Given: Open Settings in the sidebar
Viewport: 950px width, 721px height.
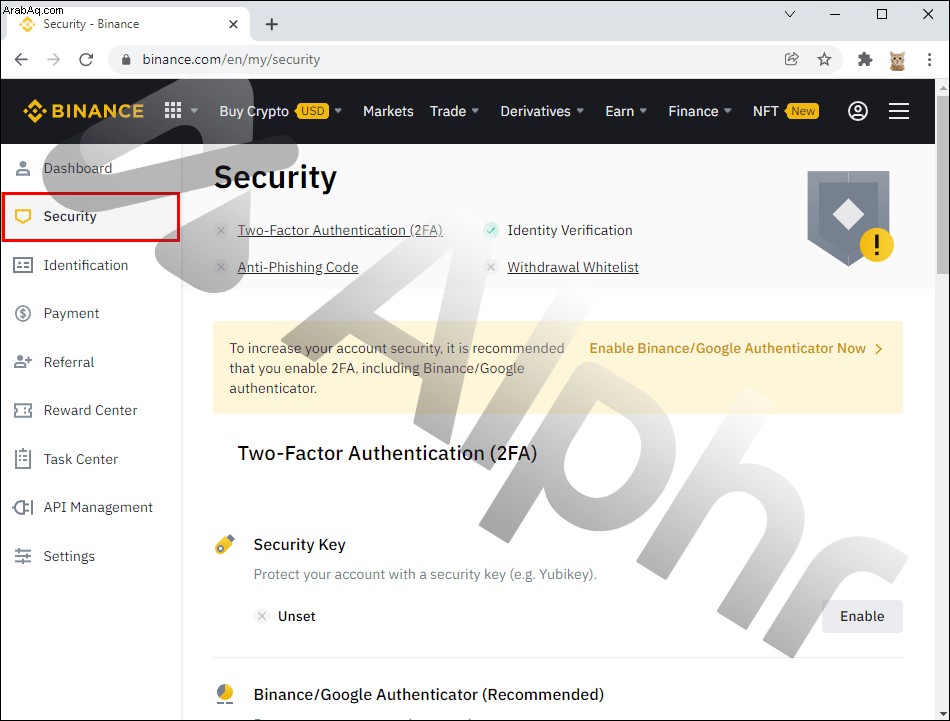Looking at the screenshot, I should (x=69, y=556).
